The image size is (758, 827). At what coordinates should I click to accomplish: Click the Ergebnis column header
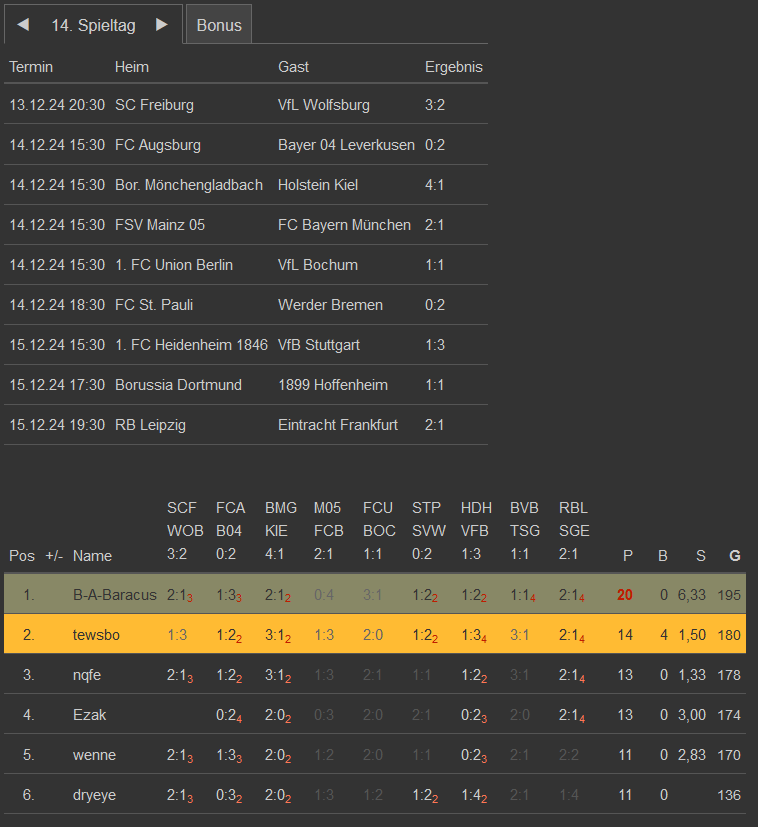[453, 67]
